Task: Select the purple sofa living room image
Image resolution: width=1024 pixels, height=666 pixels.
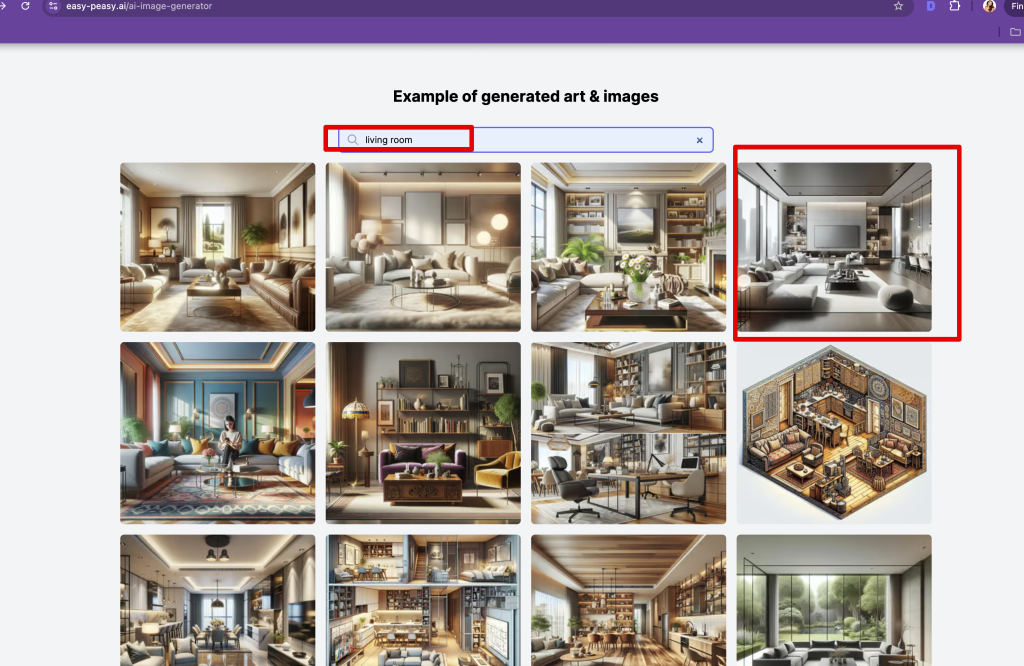Action: click(423, 433)
